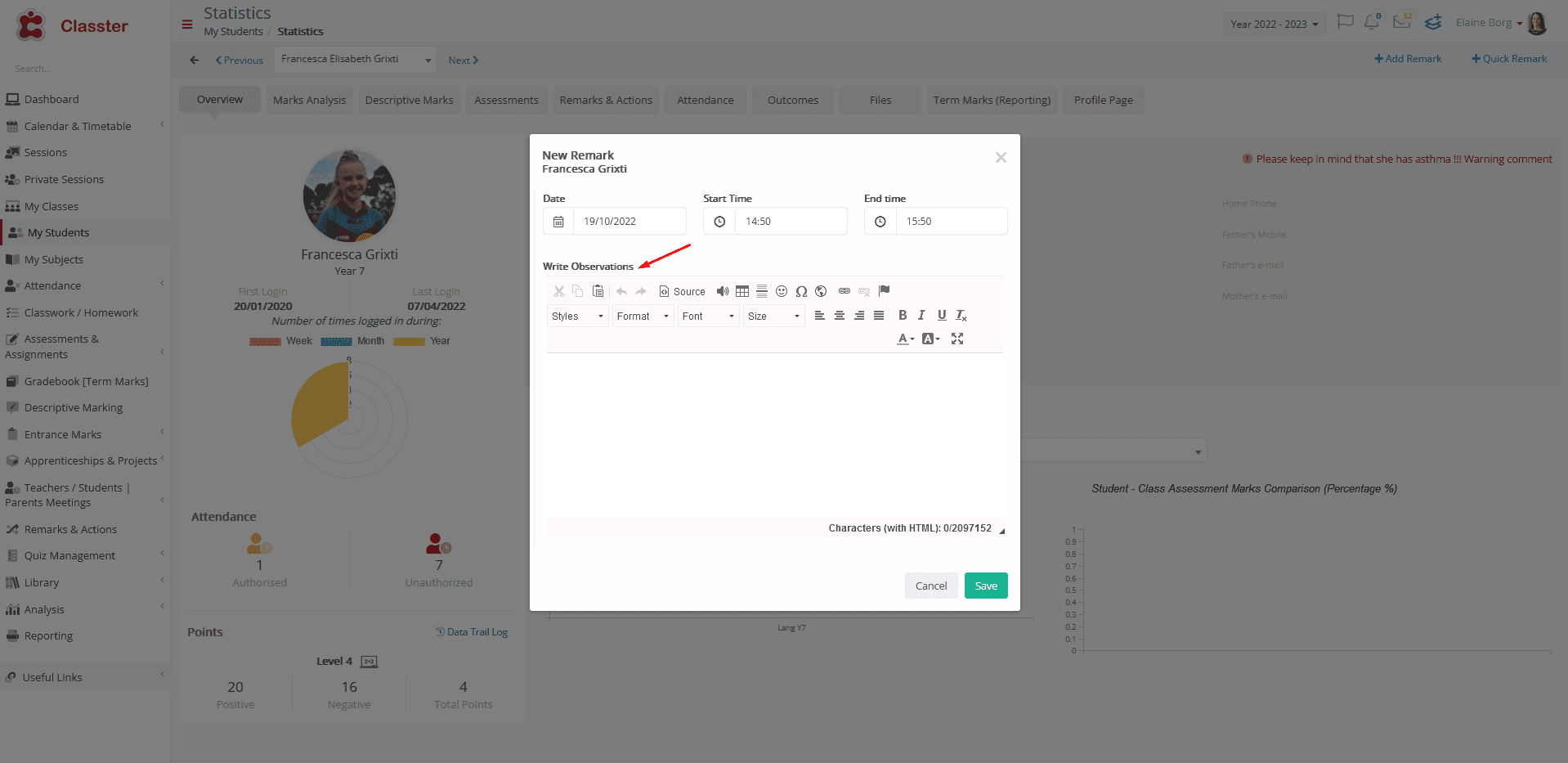Open Dashboard in the sidebar
Image resolution: width=1568 pixels, height=763 pixels.
52,100
